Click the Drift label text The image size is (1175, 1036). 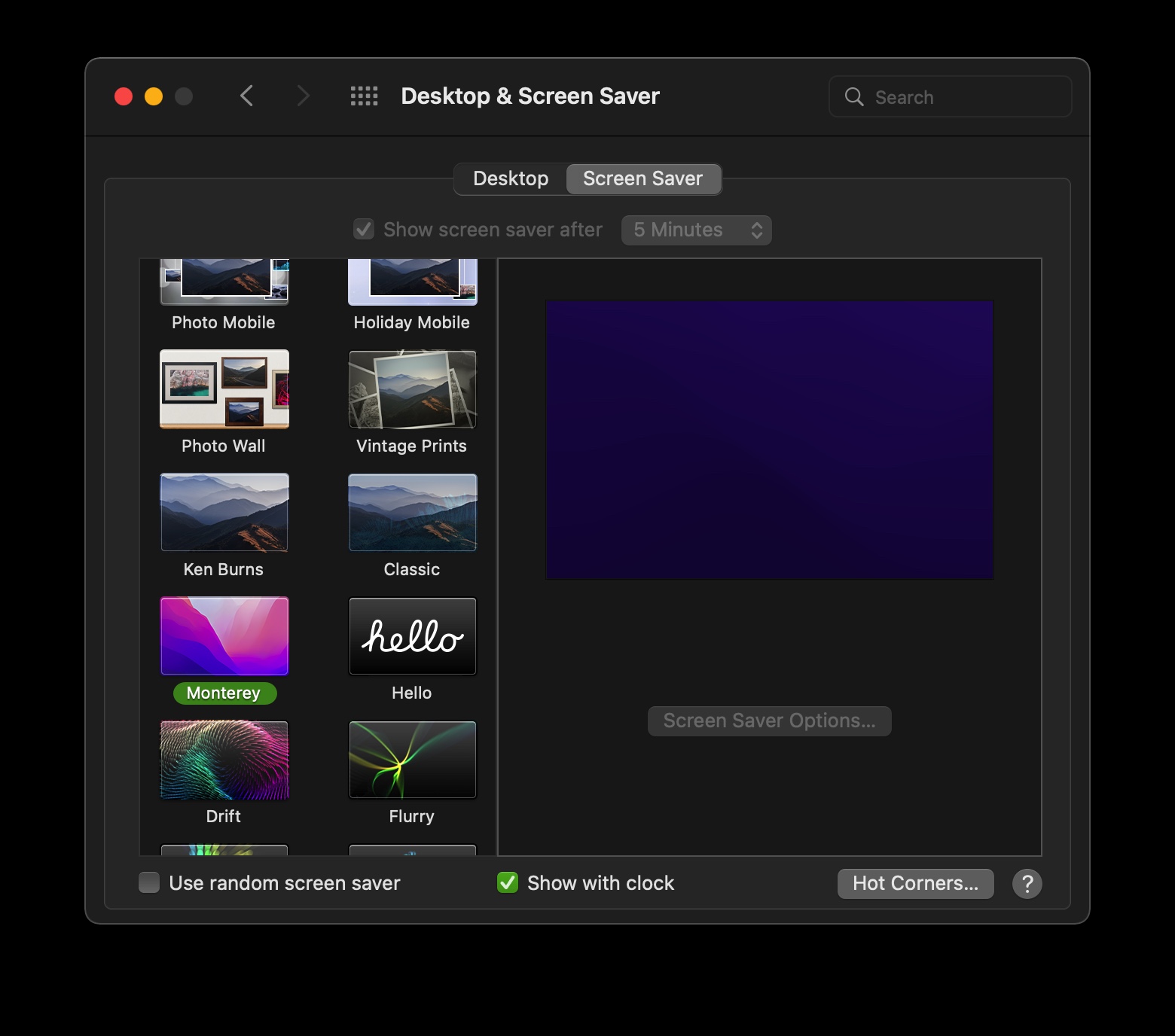(224, 816)
